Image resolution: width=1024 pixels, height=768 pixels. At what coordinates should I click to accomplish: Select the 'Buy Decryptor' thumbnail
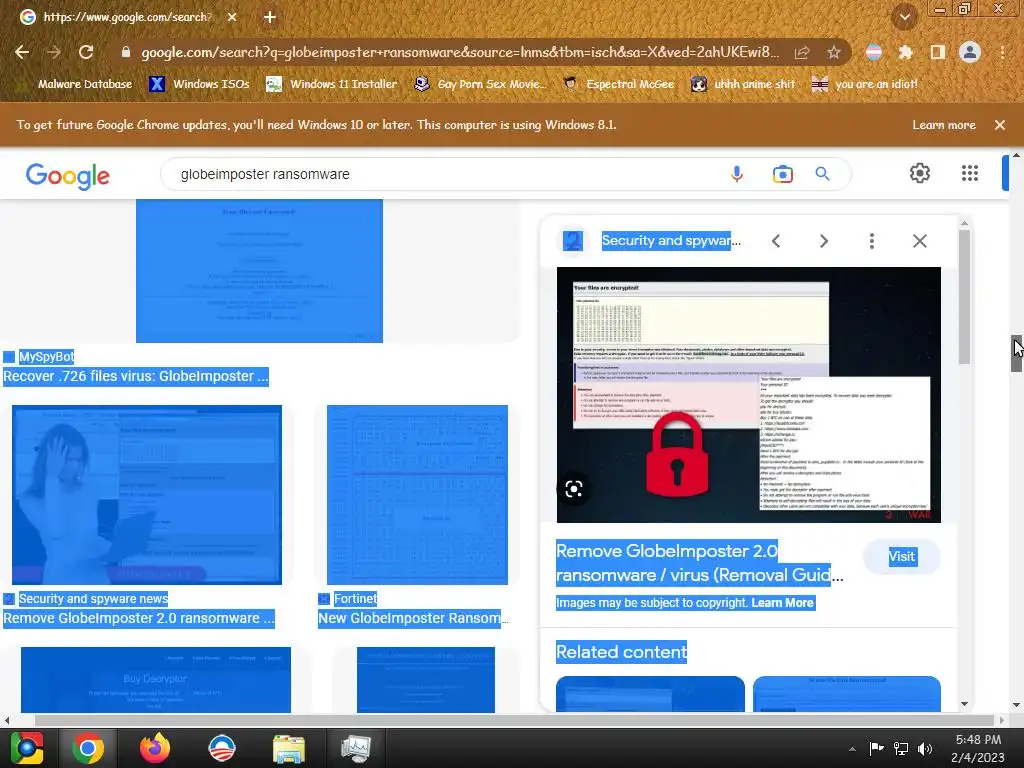pyautogui.click(x=155, y=680)
